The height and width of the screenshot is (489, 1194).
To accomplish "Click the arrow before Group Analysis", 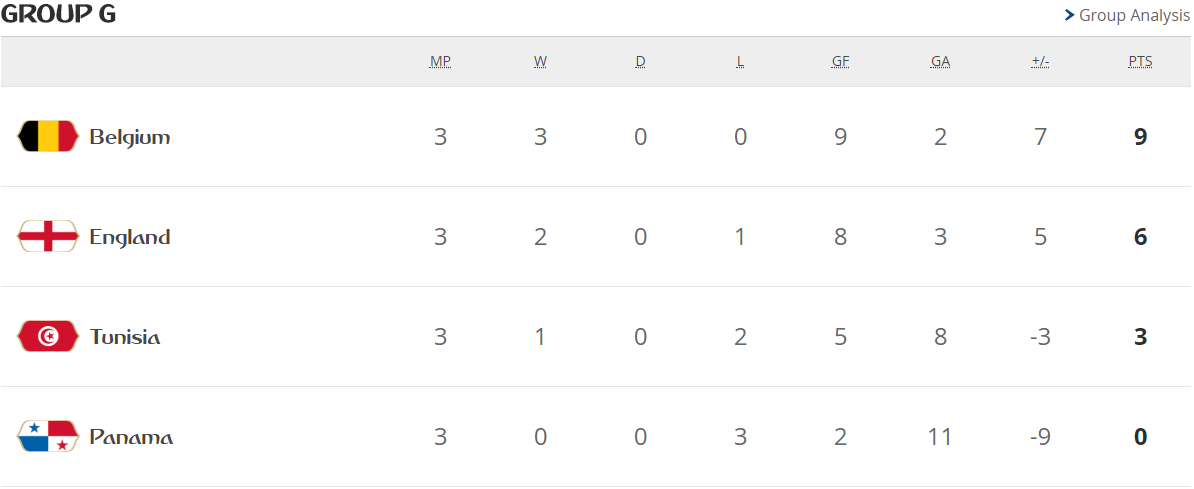I will pos(1069,15).
